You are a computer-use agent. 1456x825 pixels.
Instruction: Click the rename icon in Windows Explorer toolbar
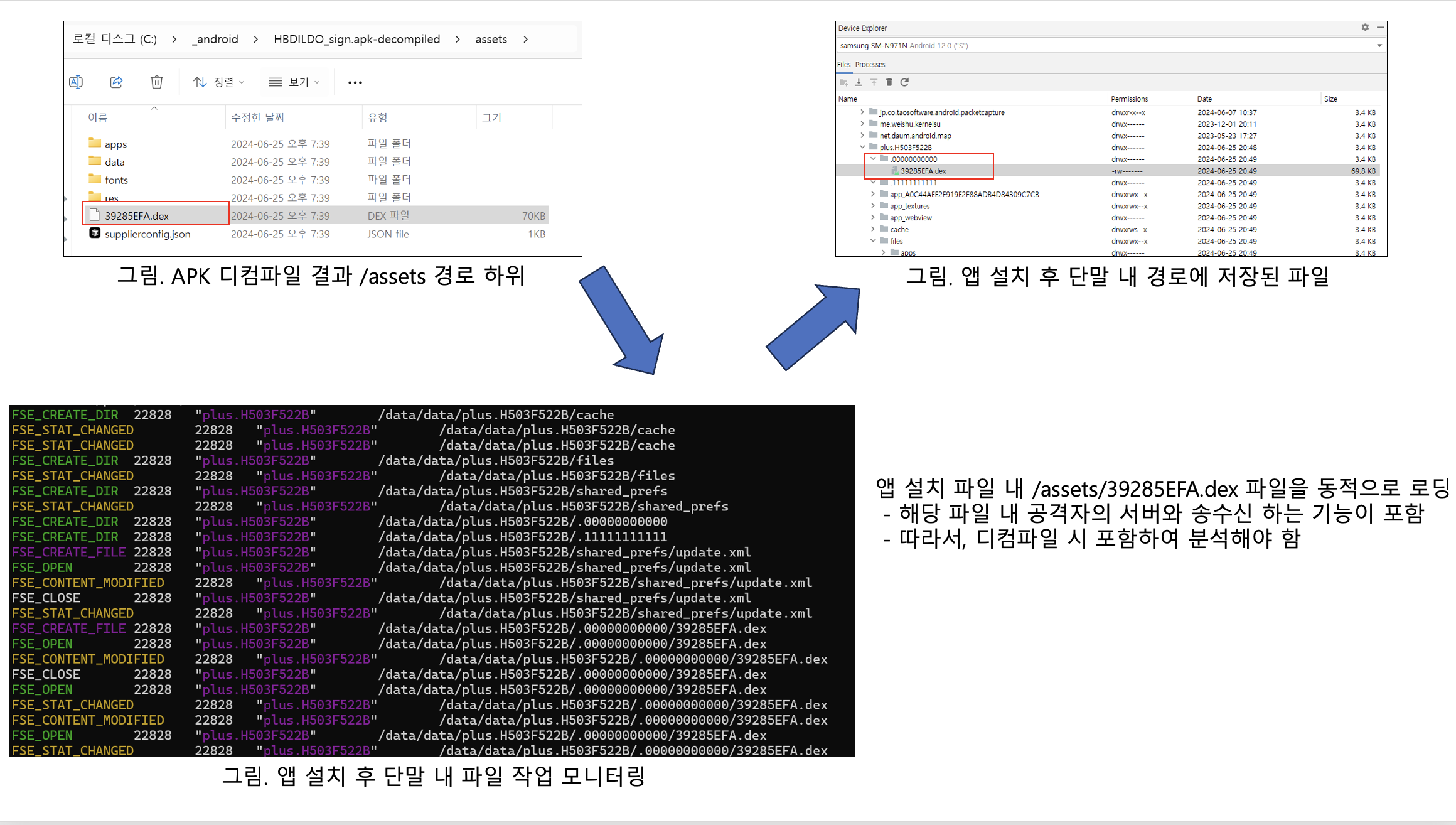76,82
